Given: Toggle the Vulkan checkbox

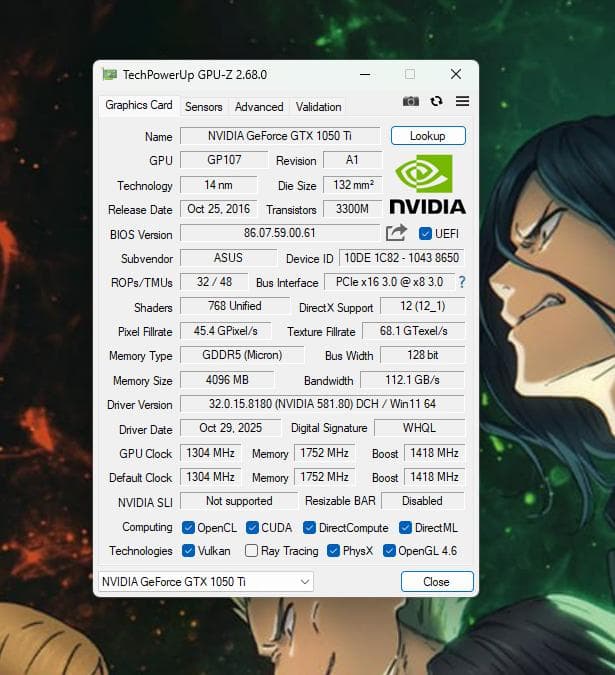Looking at the screenshot, I should [188, 551].
